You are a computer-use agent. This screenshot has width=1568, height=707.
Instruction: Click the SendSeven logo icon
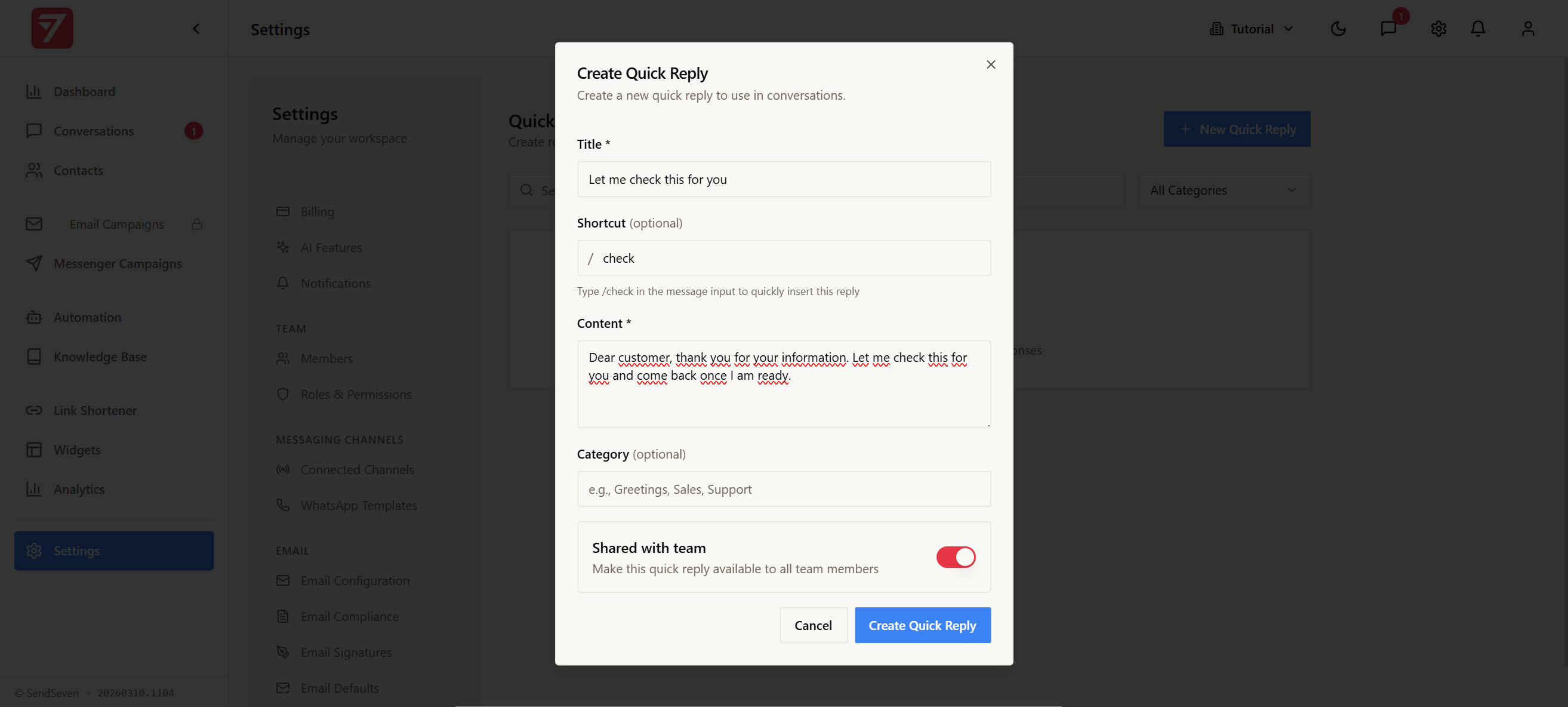53,28
